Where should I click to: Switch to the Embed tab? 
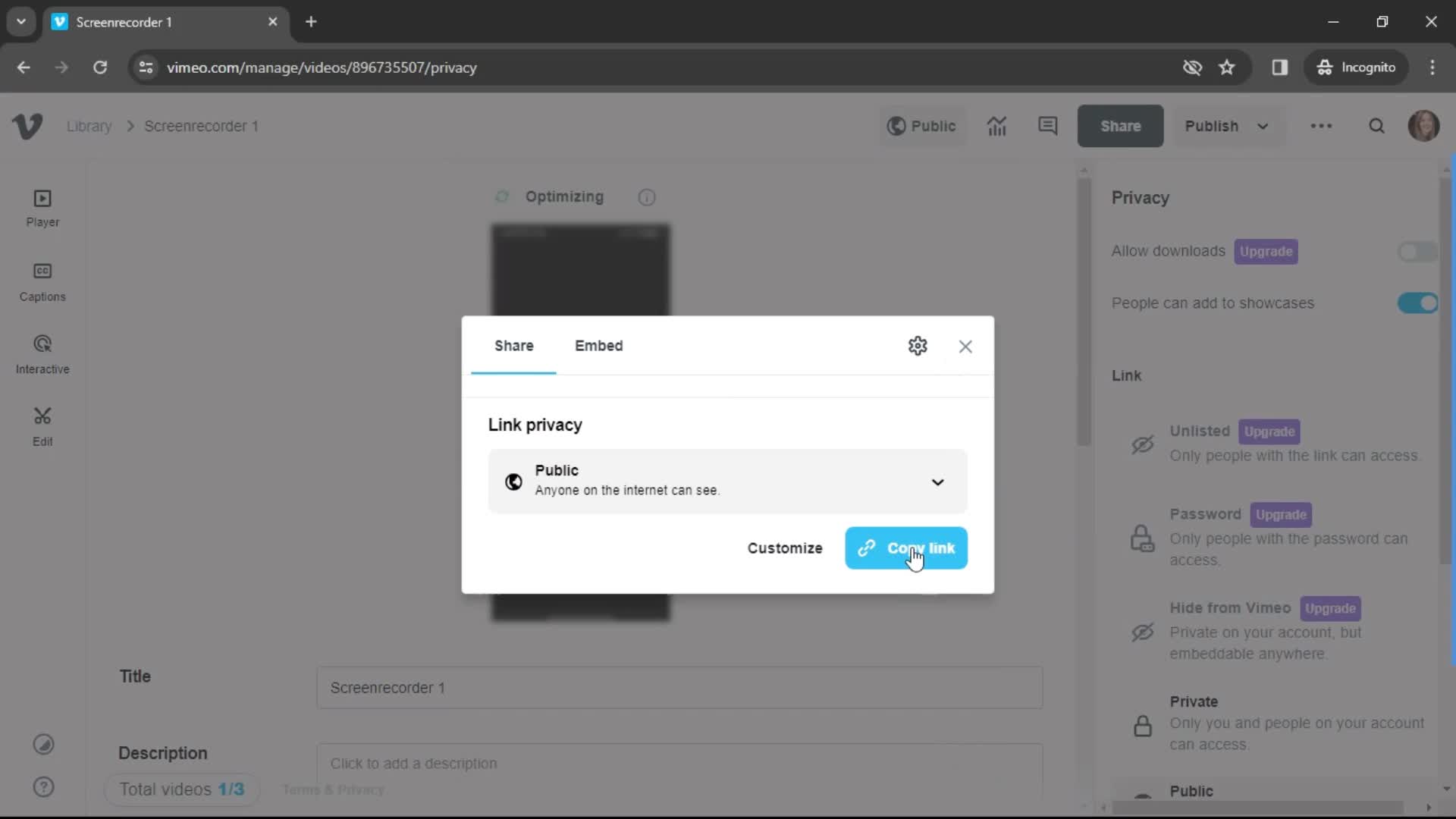tap(598, 345)
